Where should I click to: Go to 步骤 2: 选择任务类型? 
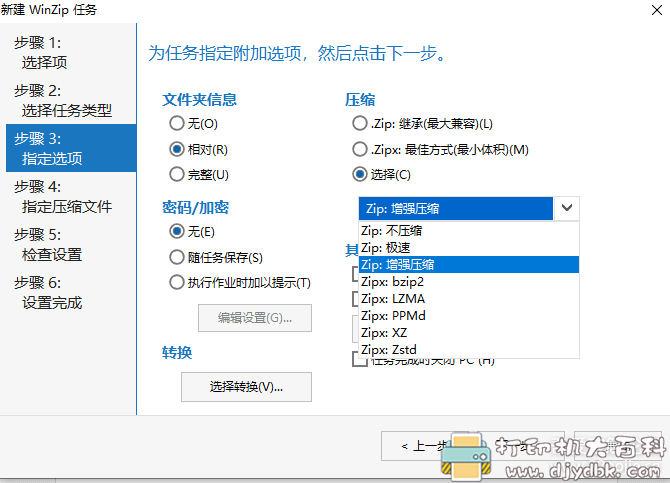point(71,100)
